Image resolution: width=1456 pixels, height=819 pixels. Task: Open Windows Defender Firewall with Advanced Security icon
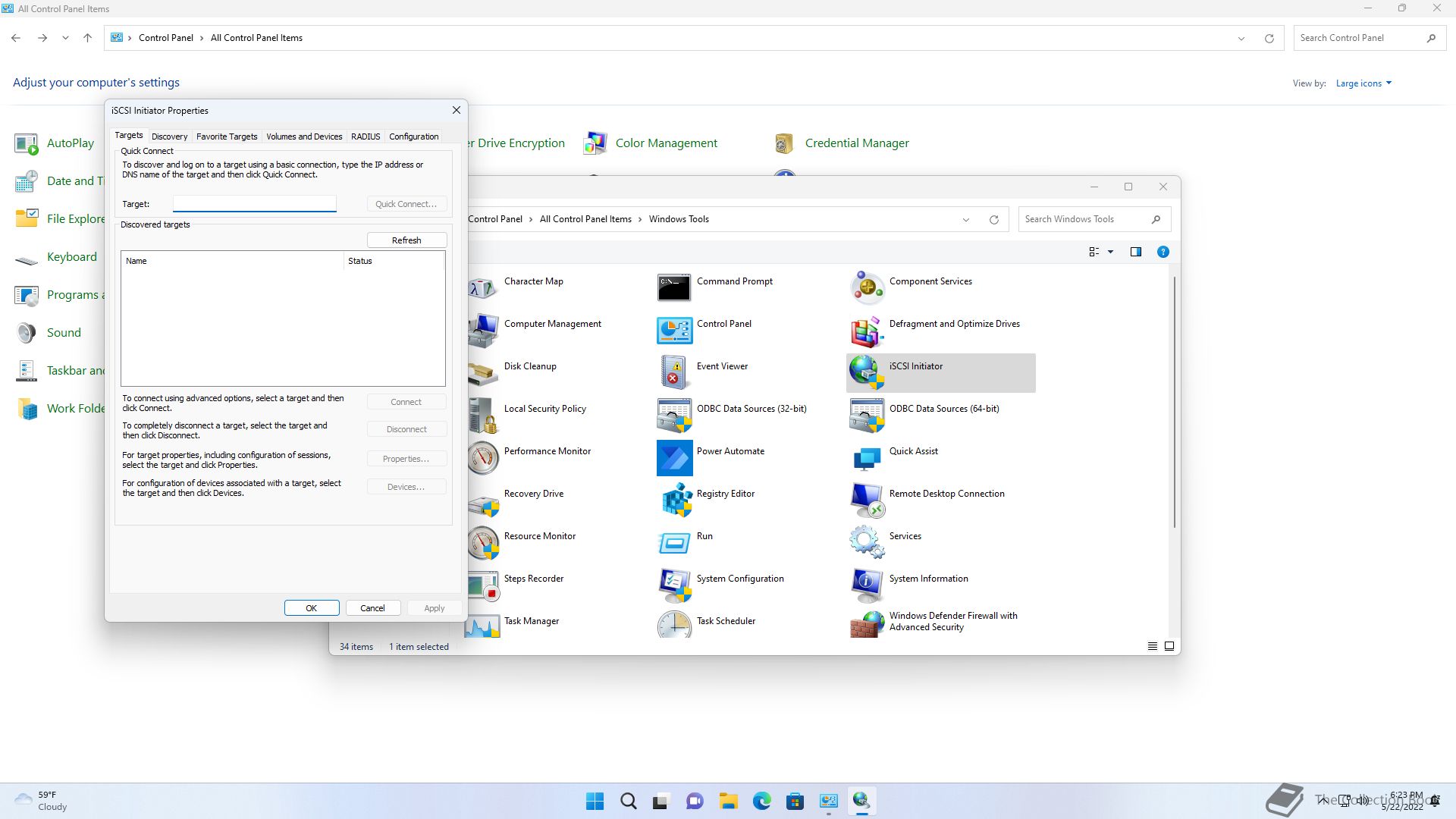pyautogui.click(x=867, y=625)
